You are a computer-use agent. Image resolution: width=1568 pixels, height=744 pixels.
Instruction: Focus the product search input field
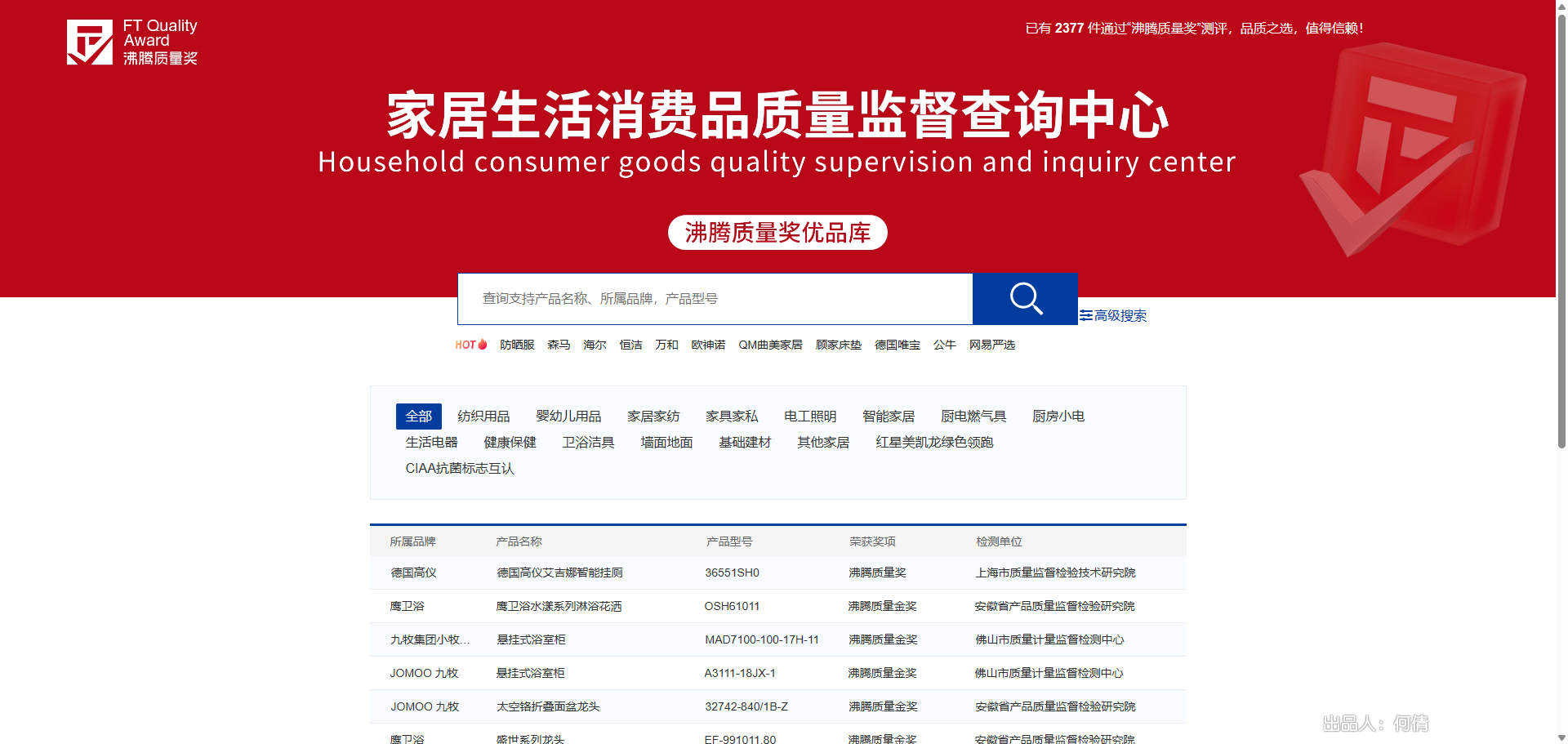click(715, 299)
